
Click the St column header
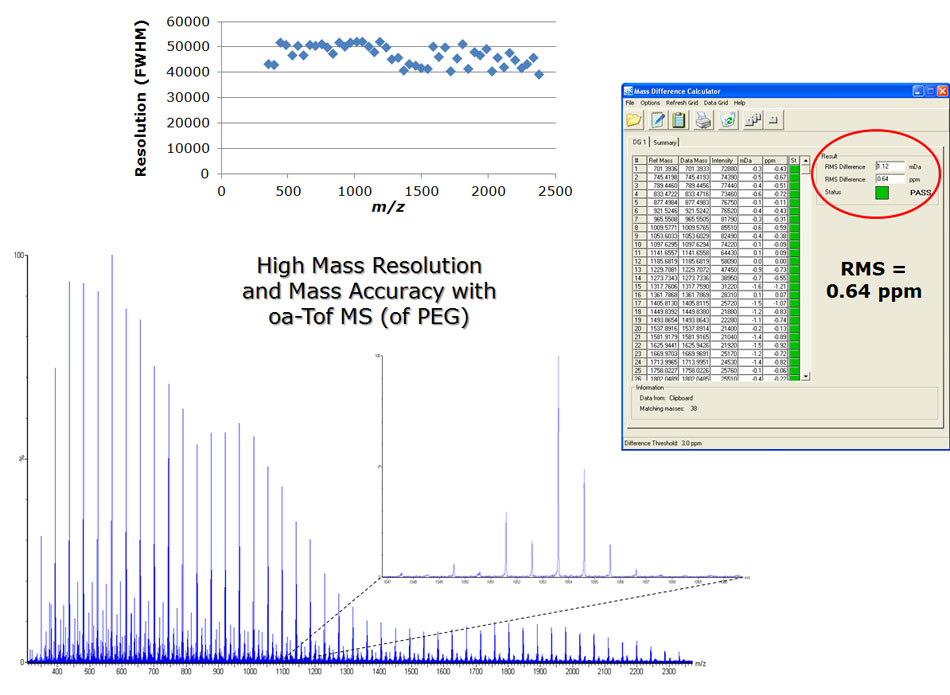794,161
